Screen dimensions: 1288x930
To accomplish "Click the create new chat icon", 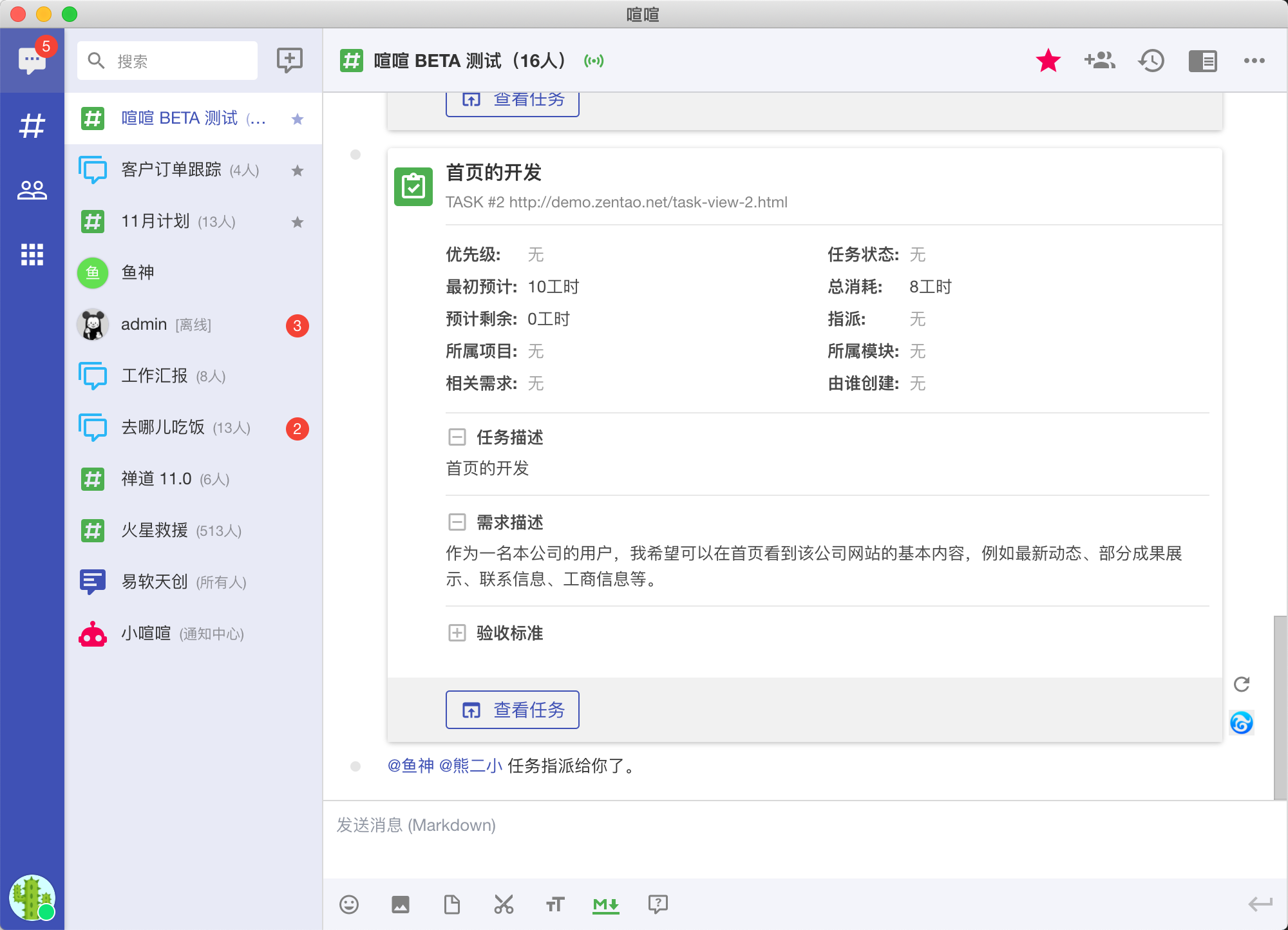I will [x=289, y=61].
